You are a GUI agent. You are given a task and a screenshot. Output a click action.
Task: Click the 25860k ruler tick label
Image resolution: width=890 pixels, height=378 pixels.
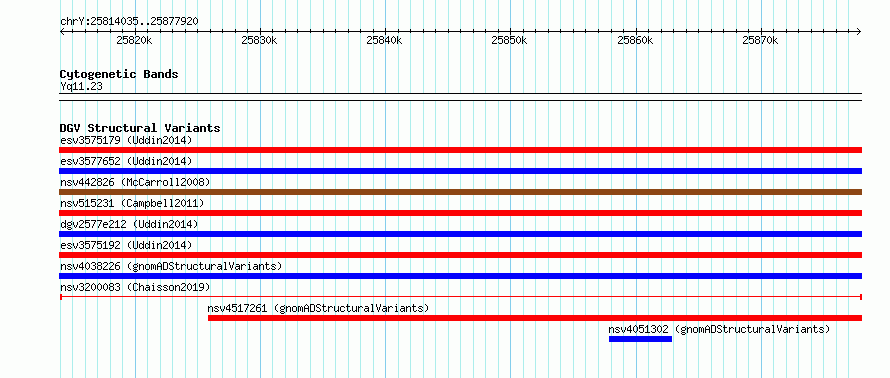[x=635, y=40]
